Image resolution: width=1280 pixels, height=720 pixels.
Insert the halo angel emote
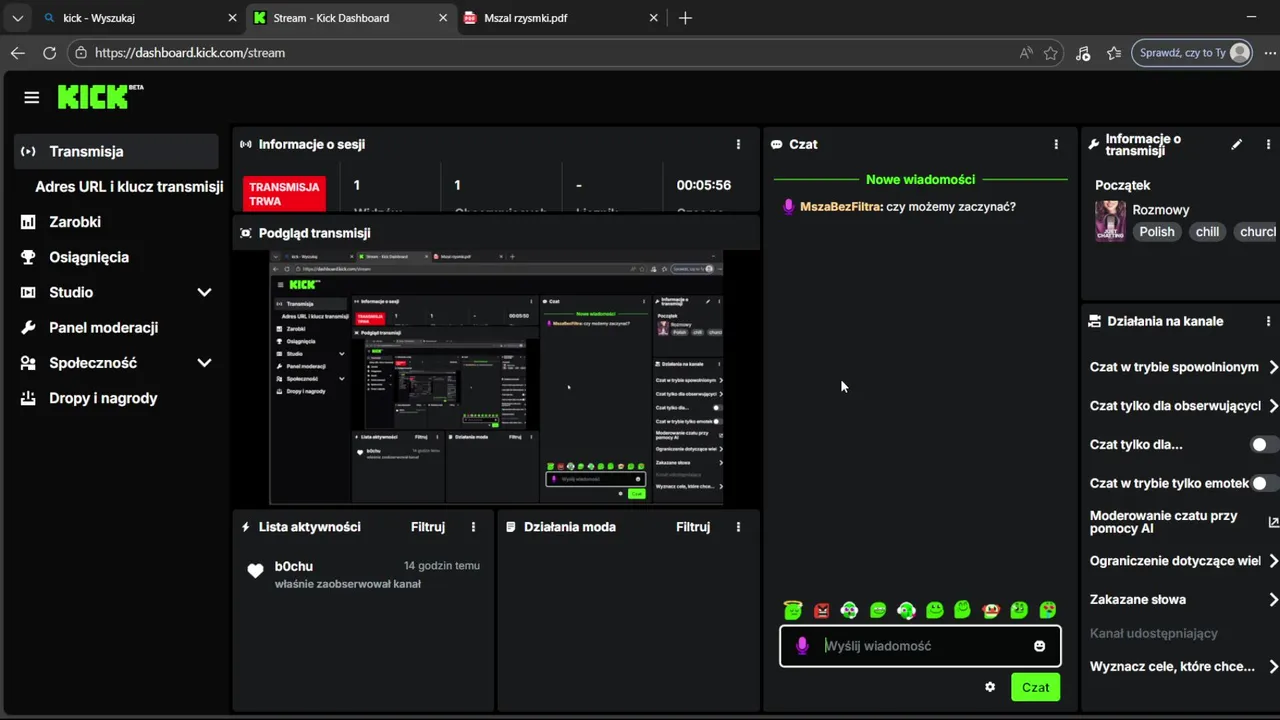coord(793,609)
